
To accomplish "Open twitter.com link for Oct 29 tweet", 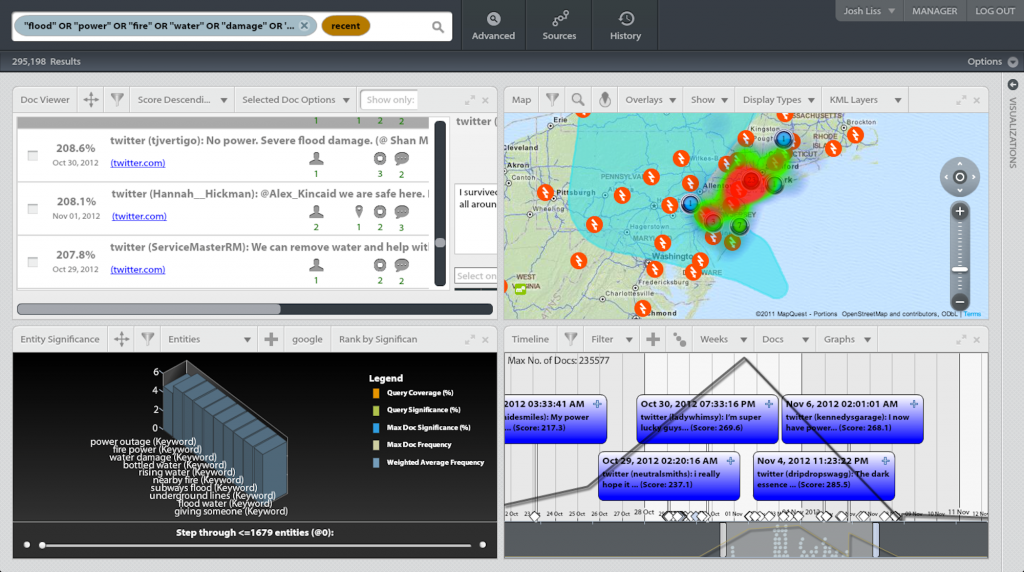I will point(138,269).
